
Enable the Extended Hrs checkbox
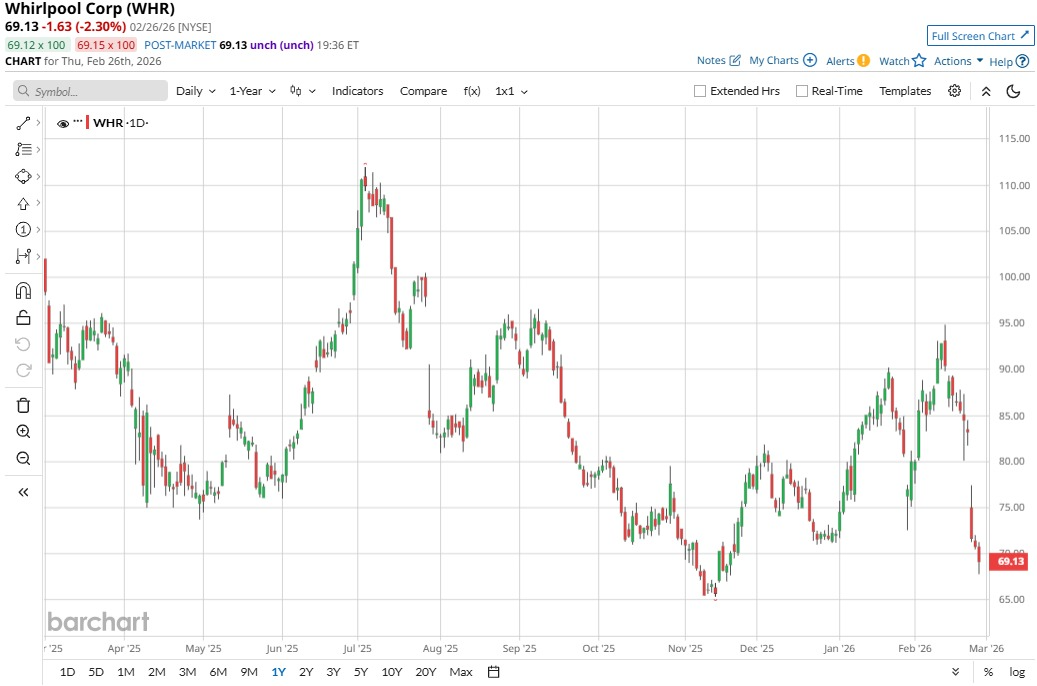coord(700,91)
